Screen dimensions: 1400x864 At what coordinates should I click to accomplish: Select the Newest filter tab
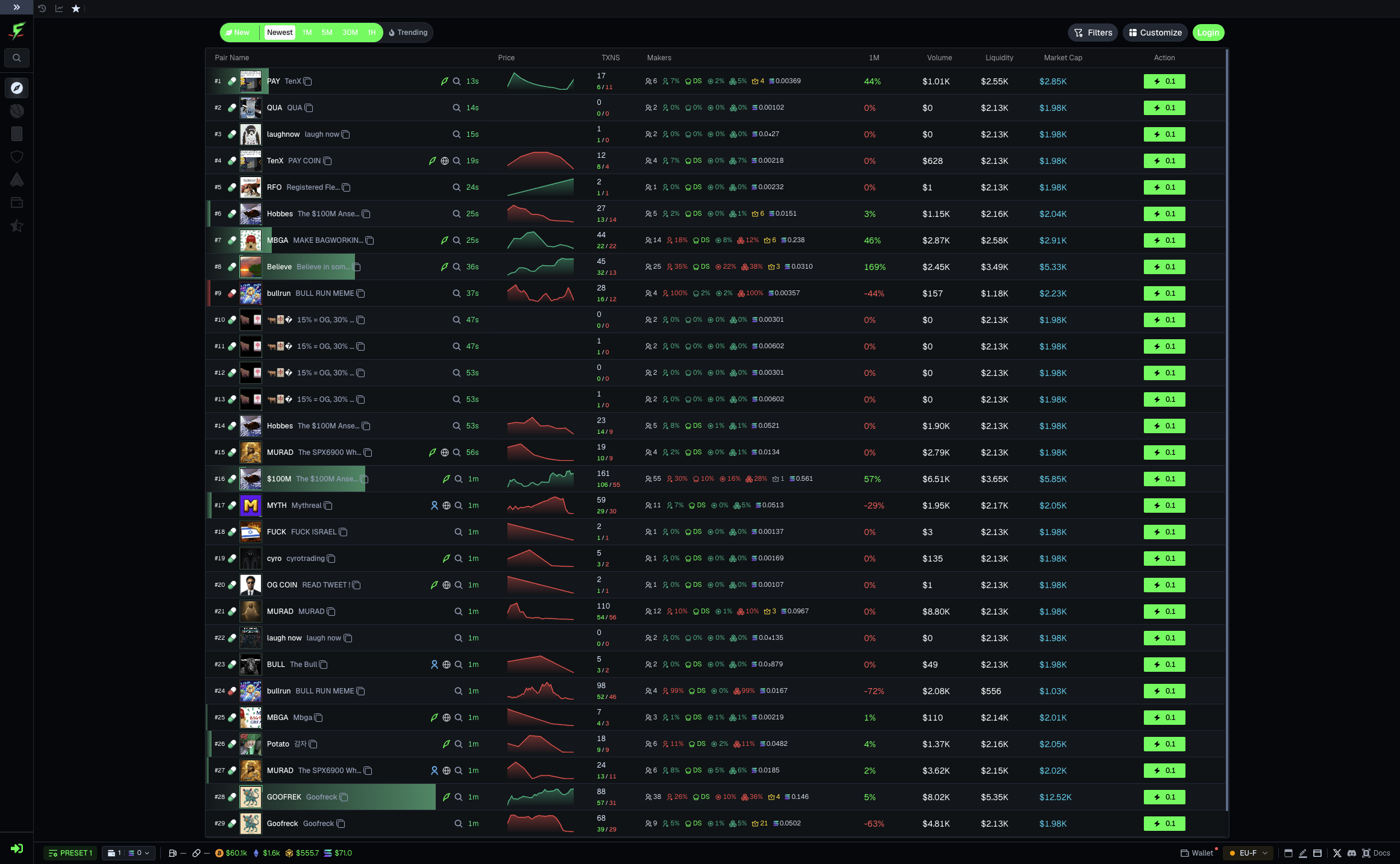pos(280,33)
